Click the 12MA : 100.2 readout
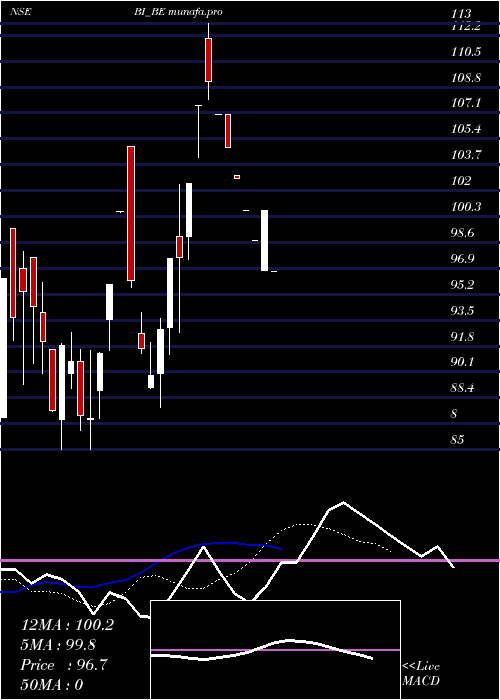The width and height of the screenshot is (500, 700). coord(67,625)
